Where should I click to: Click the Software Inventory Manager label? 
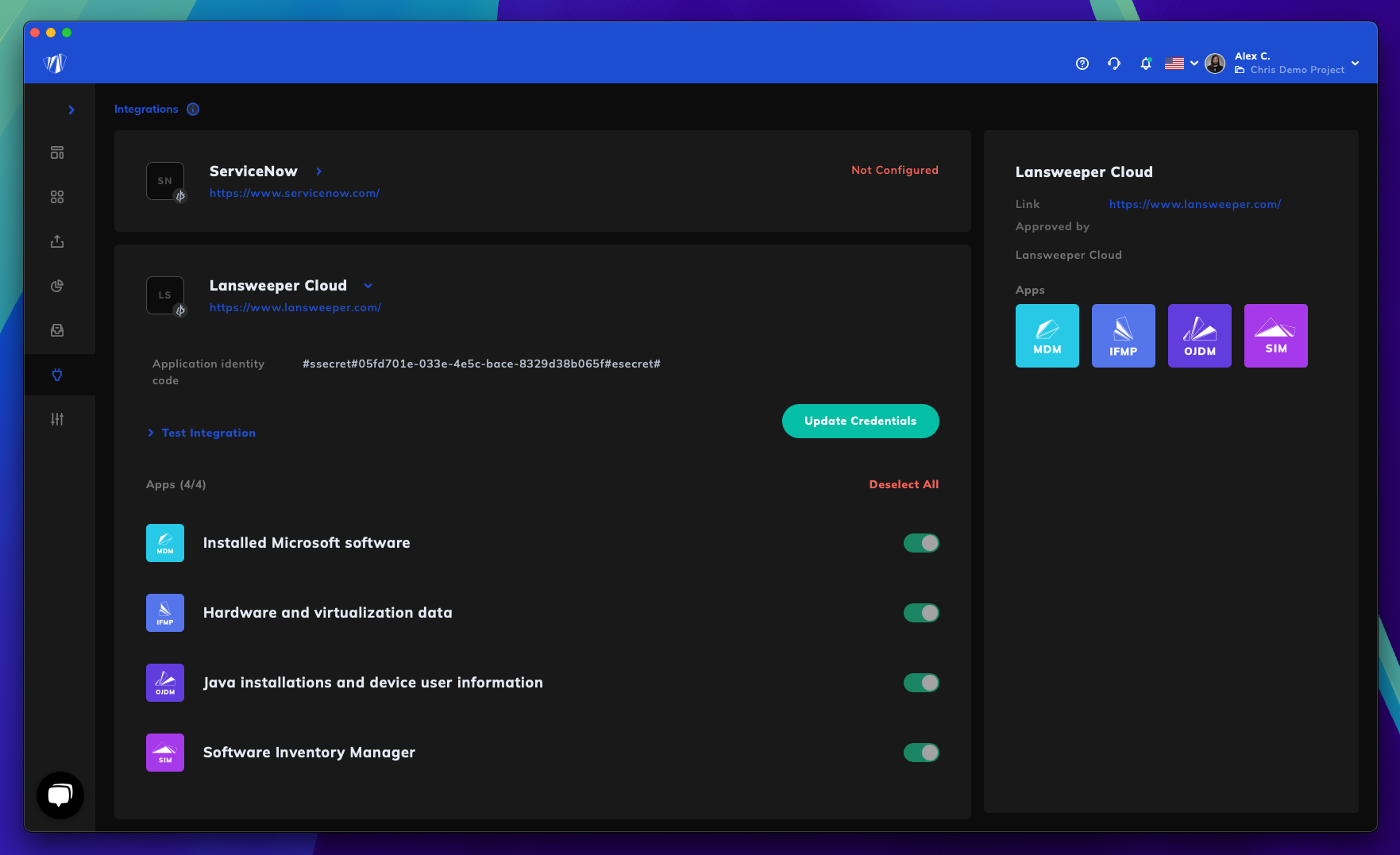[309, 753]
